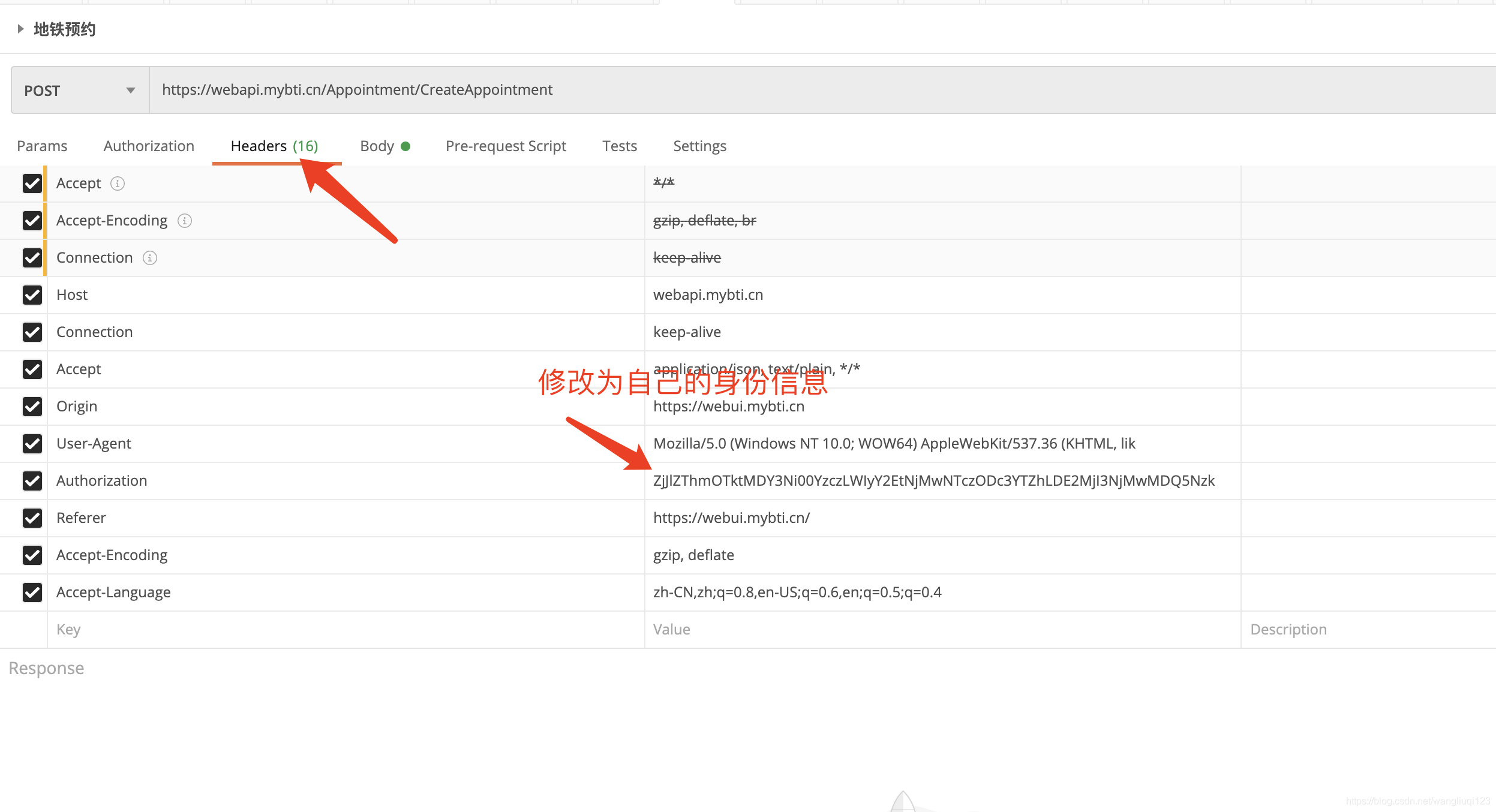This screenshot has width=1496, height=812.
Task: Uncheck the Host header checkbox
Action: (x=32, y=295)
